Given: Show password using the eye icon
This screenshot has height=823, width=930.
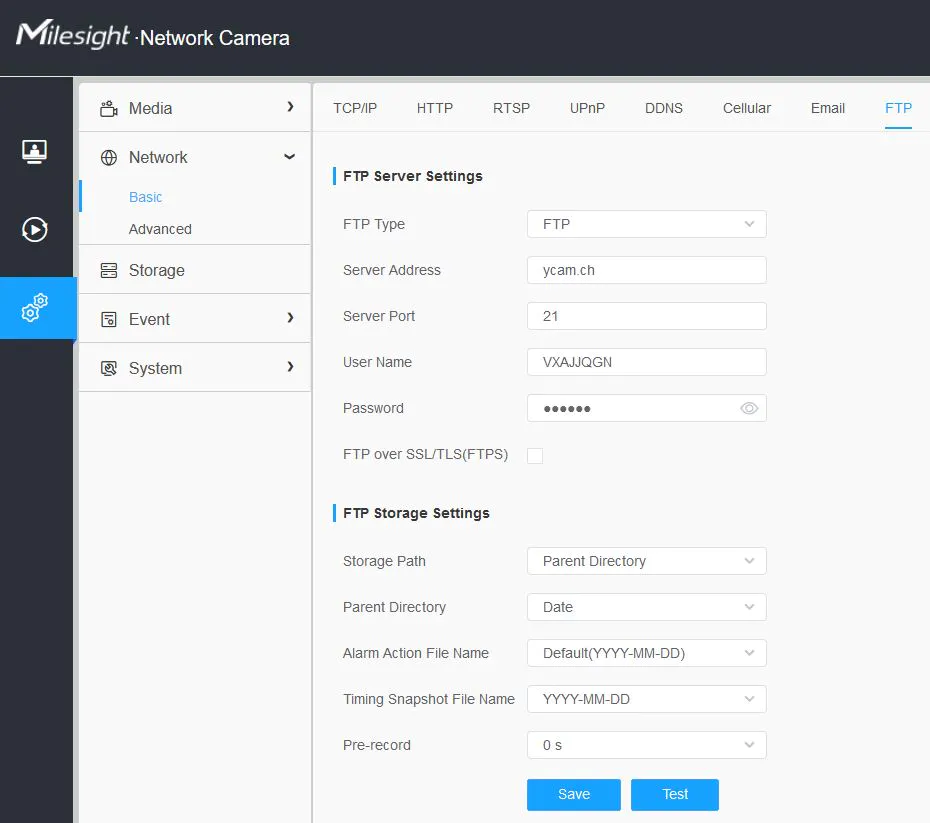Looking at the screenshot, I should coord(749,408).
